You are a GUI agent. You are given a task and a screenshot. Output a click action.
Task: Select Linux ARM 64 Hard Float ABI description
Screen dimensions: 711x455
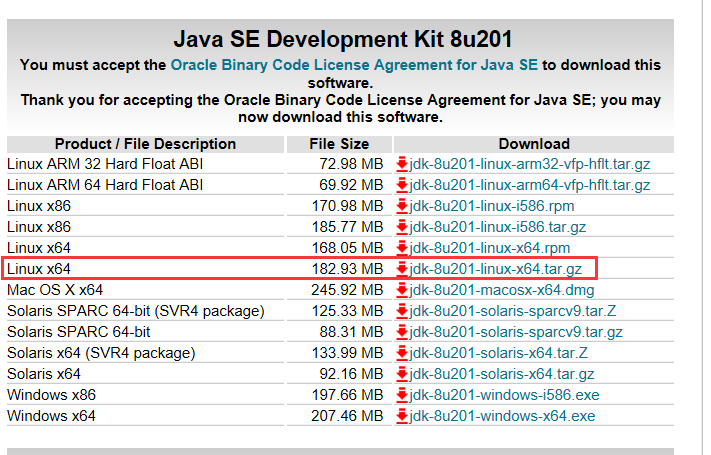pyautogui.click(x=105, y=185)
